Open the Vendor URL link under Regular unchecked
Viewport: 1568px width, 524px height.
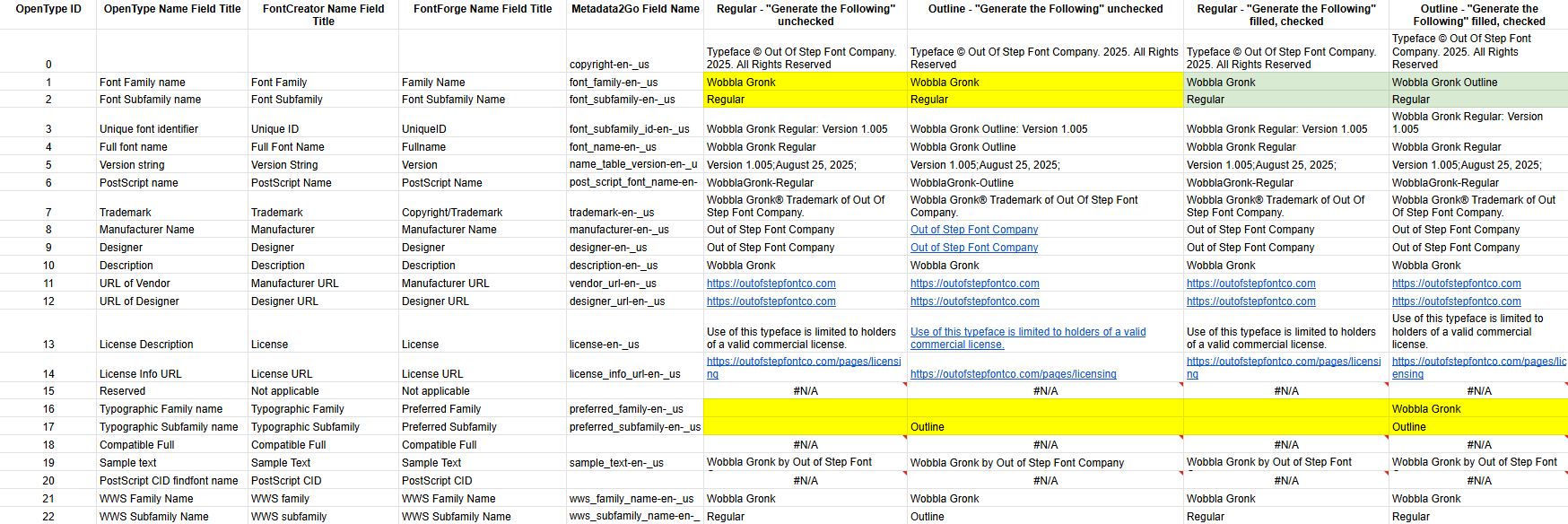click(771, 284)
